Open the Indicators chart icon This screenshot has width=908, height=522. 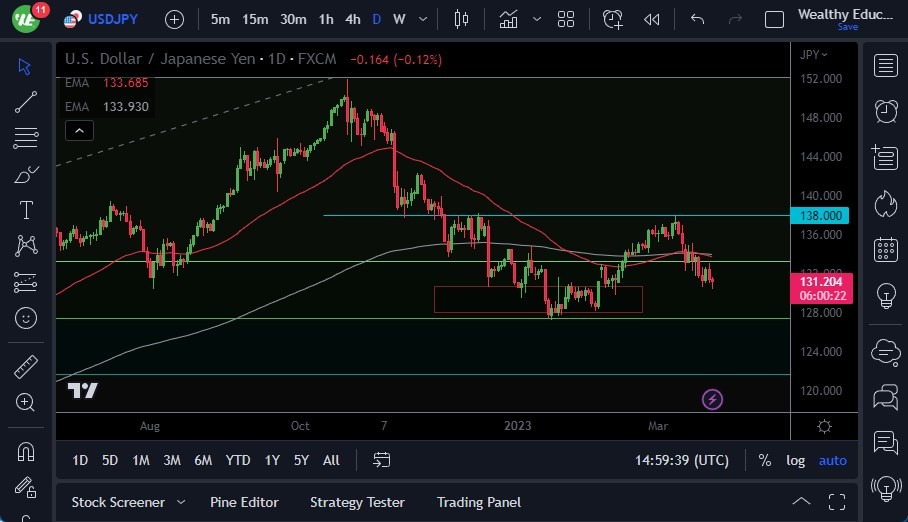tap(509, 19)
